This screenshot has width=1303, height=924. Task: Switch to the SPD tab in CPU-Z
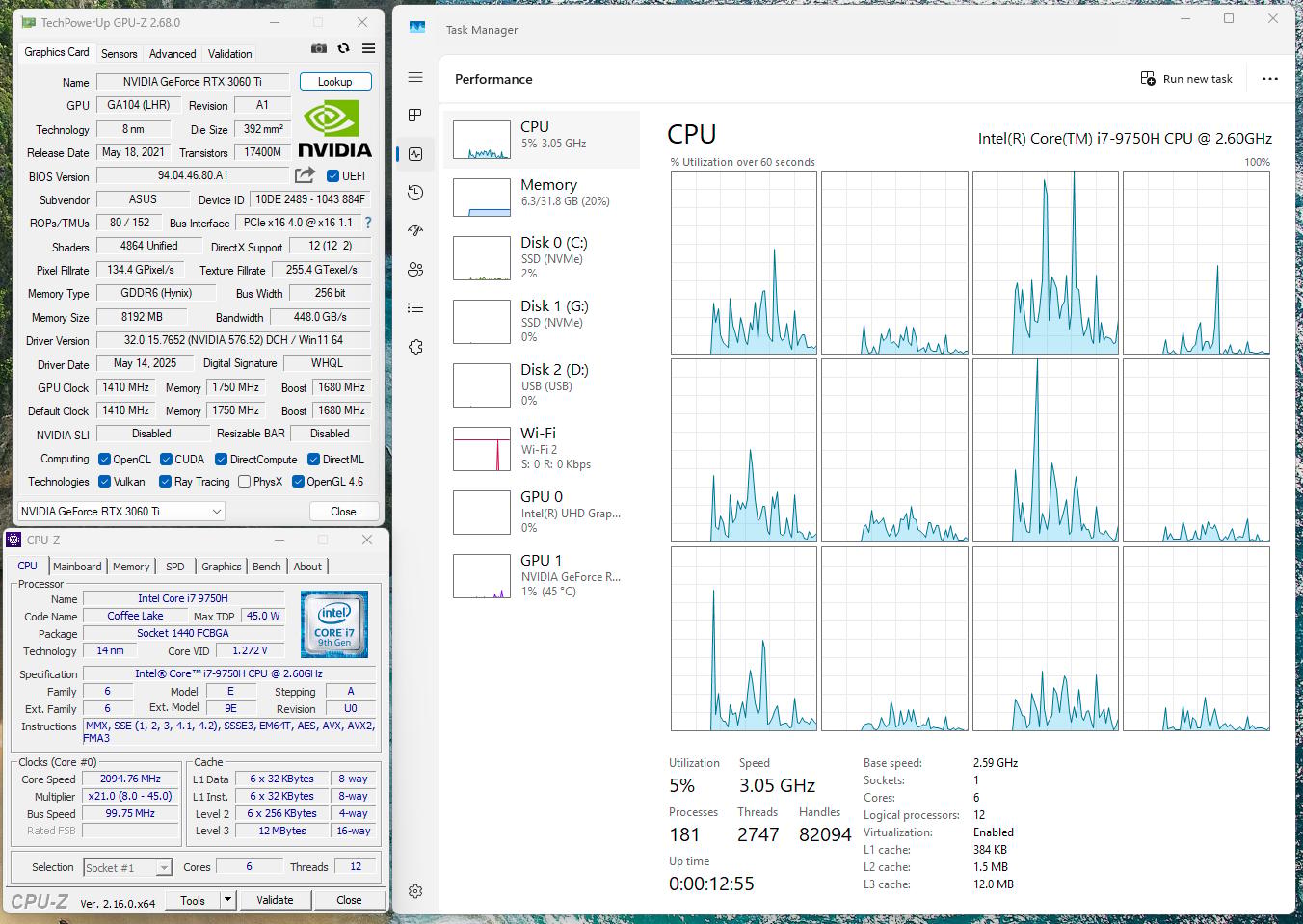click(x=174, y=567)
